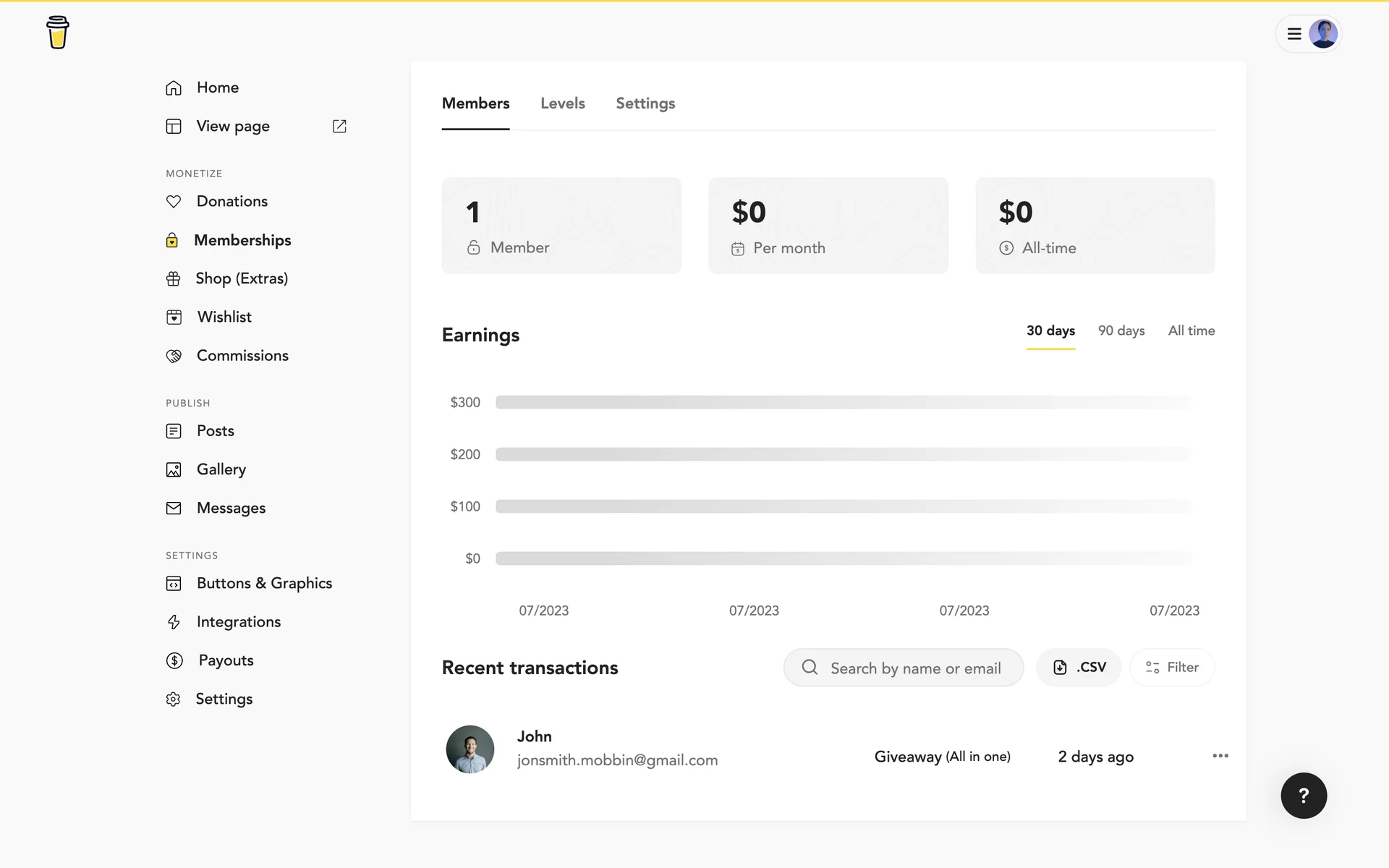This screenshot has height=868, width=1389.
Task: Click John's profile photo thumbnail
Action: 470,749
